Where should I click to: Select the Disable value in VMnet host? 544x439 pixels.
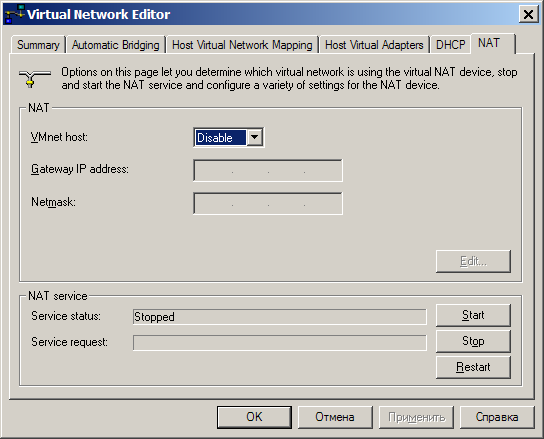click(221, 137)
